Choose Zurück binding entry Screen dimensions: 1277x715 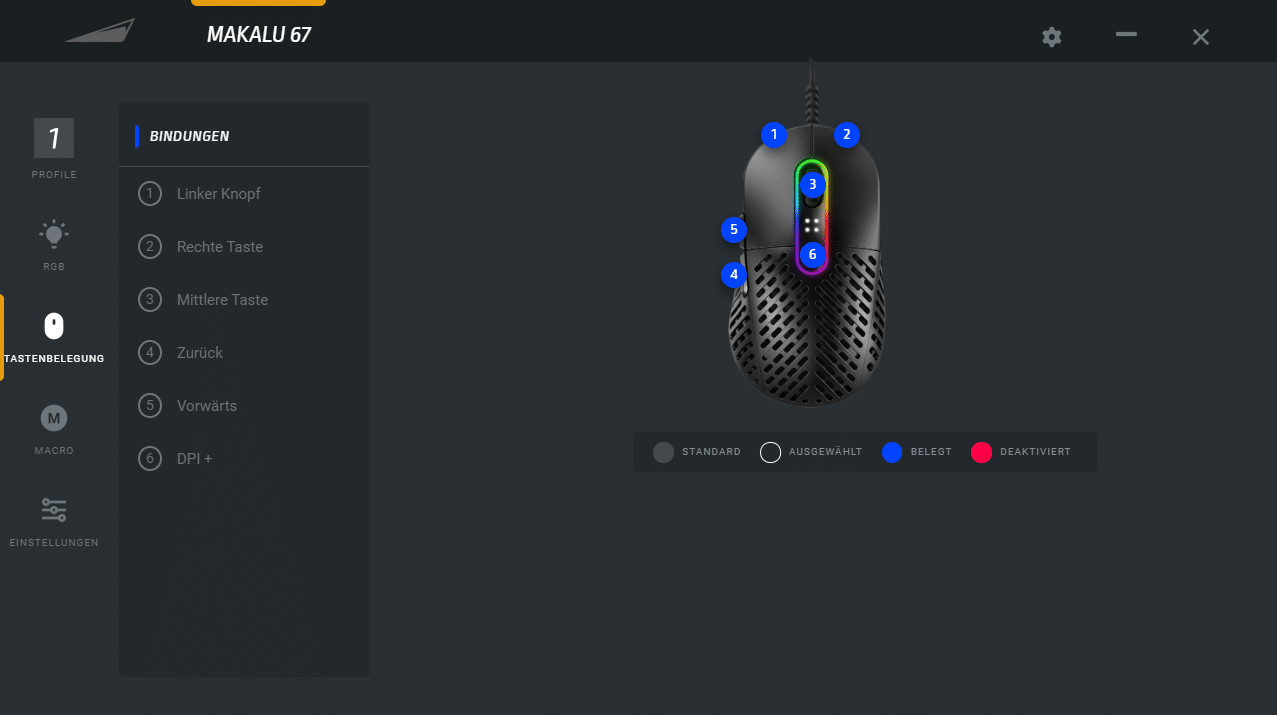point(244,353)
